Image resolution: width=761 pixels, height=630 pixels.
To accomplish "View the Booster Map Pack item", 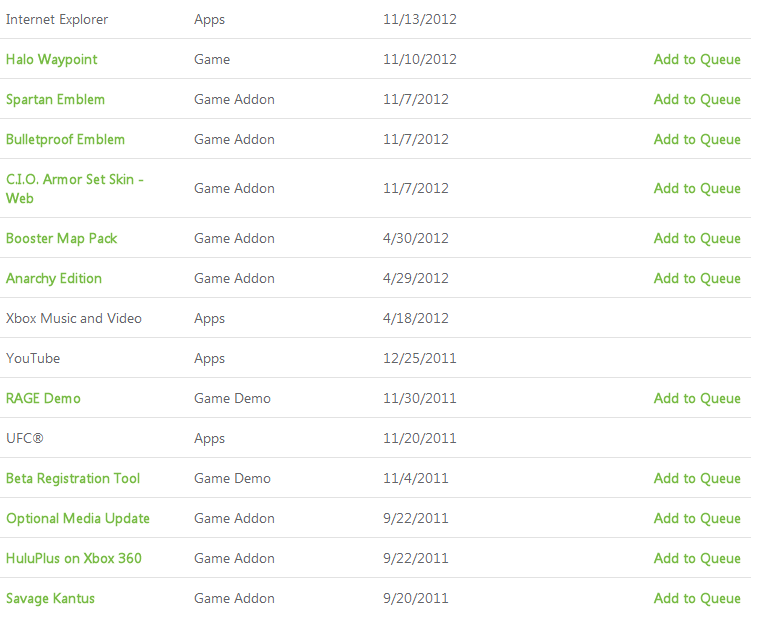I will coord(62,238).
